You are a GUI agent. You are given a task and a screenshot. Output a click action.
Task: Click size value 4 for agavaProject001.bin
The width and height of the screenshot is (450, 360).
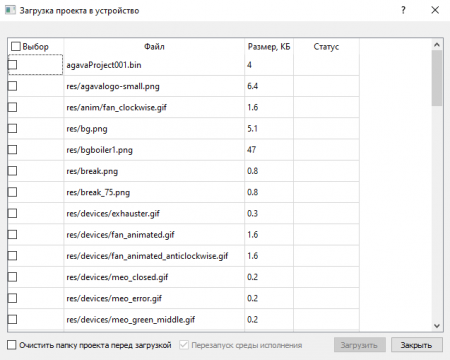[x=249, y=65]
